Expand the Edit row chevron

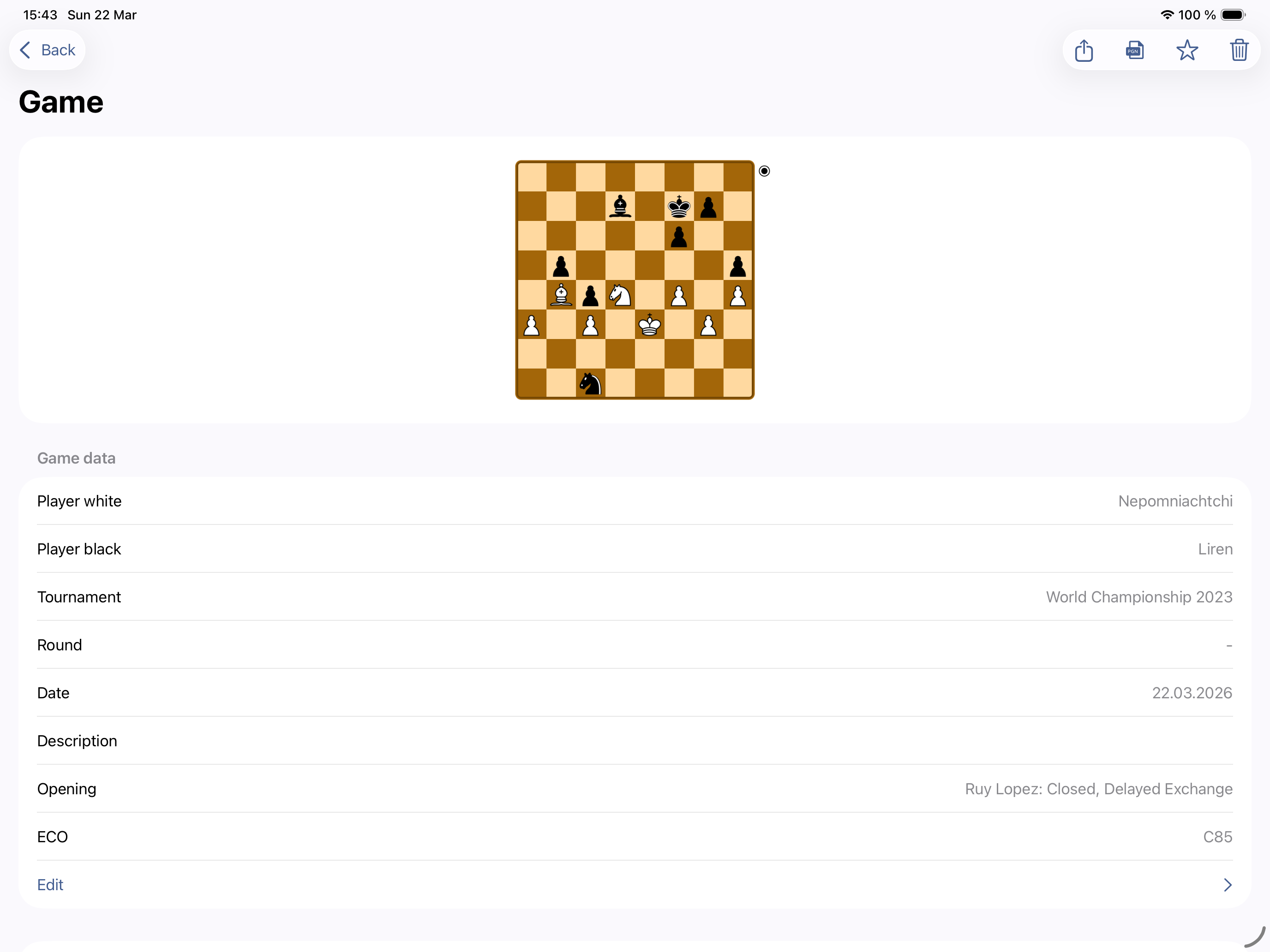coord(1227,885)
